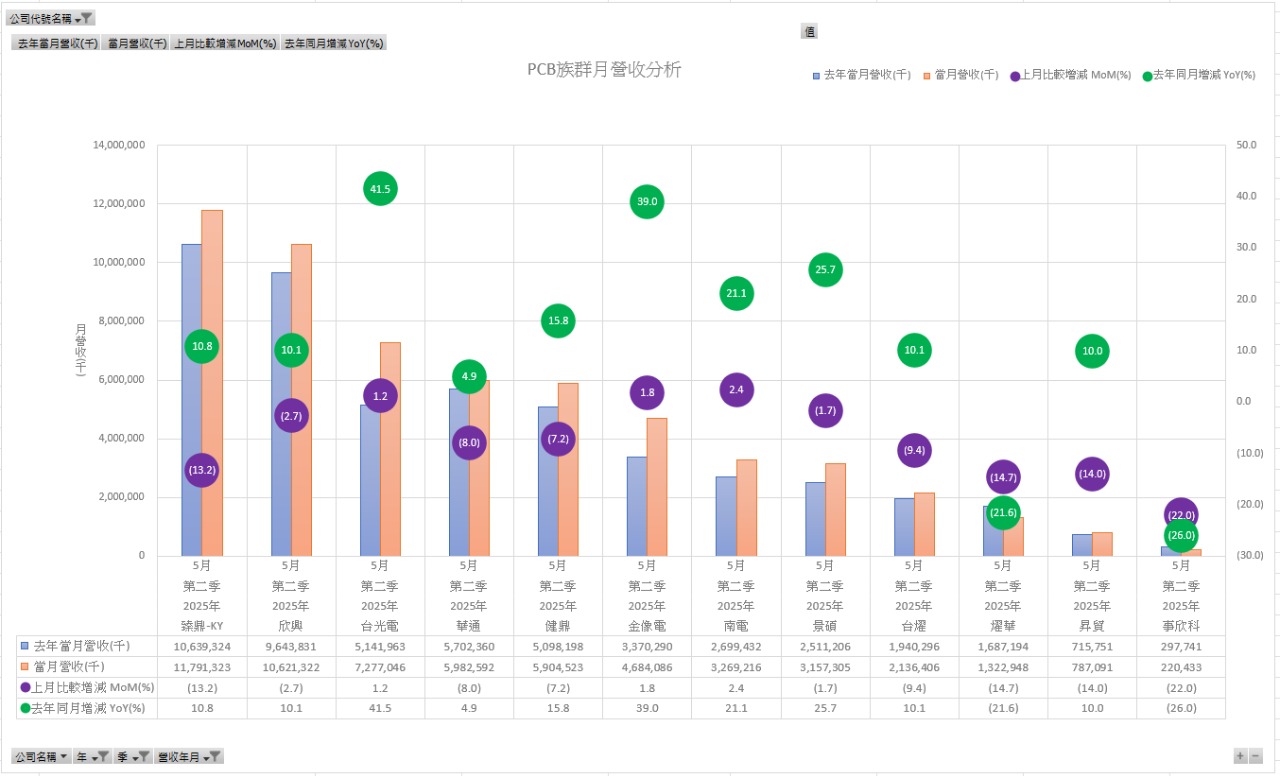
Task: Select the purple (1.7) bubble for 景碩
Action: (x=825, y=411)
